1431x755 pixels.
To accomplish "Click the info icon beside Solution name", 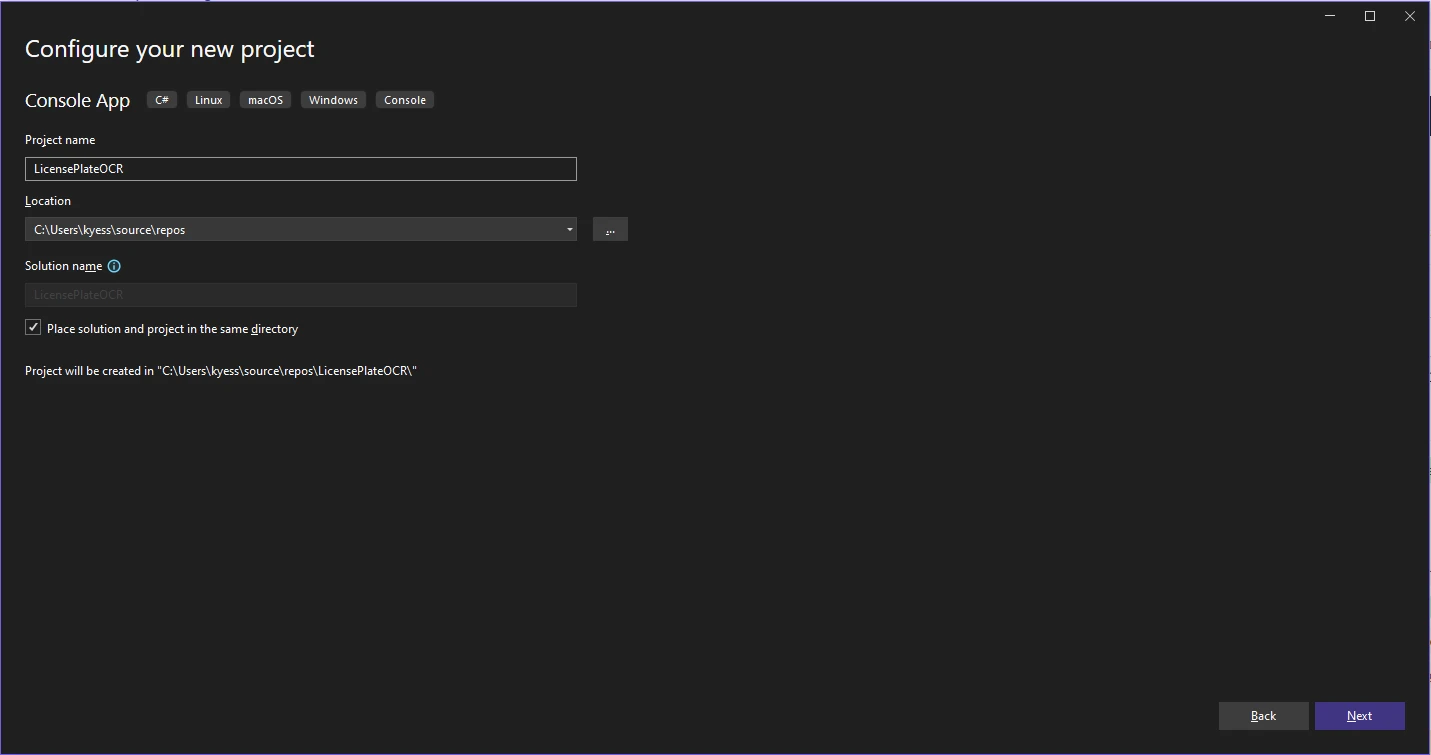I will point(114,266).
